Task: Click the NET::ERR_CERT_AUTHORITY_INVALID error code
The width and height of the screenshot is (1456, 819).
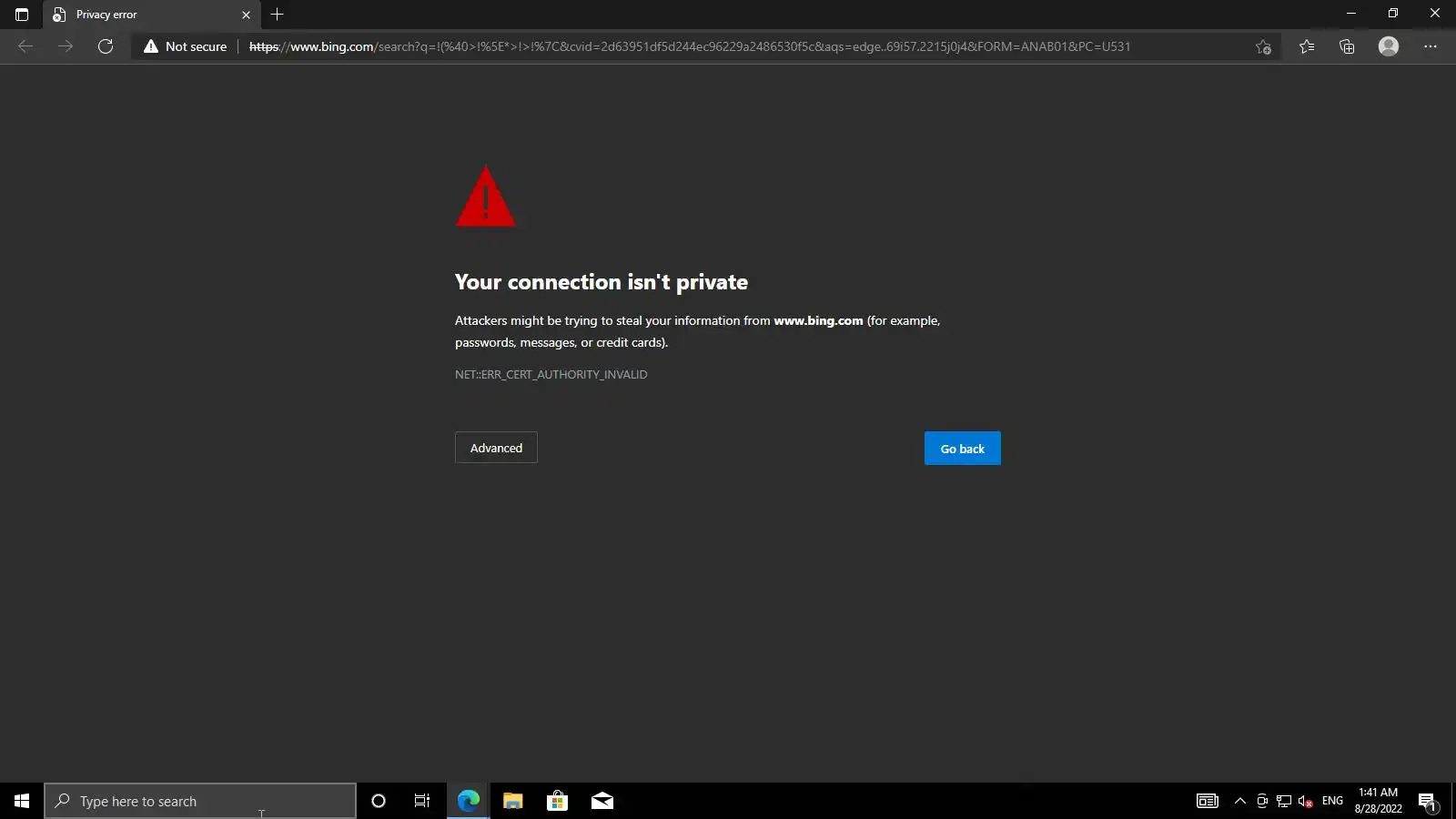Action: 551,374
